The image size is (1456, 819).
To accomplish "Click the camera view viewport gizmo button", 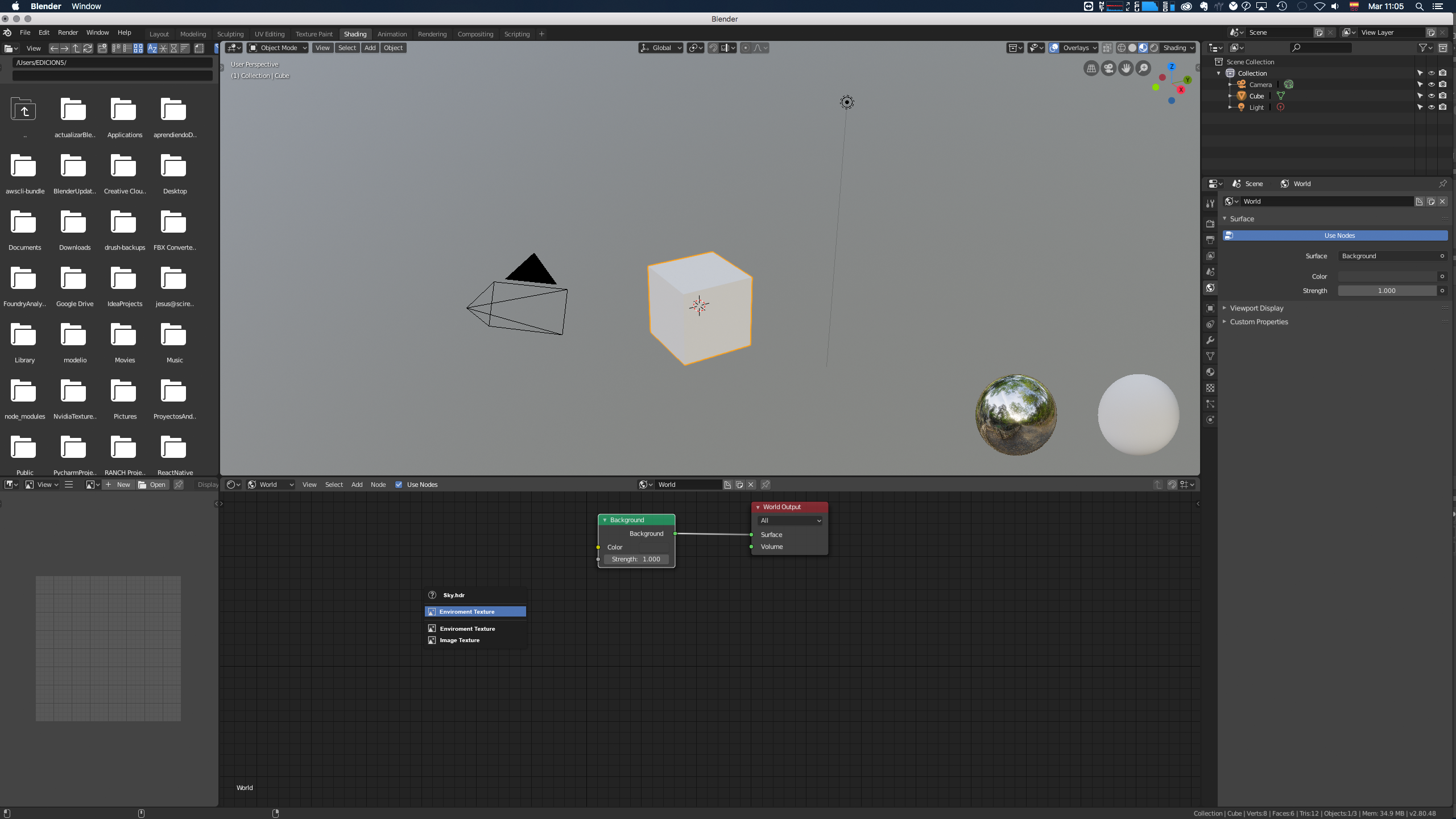I will (x=1108, y=69).
